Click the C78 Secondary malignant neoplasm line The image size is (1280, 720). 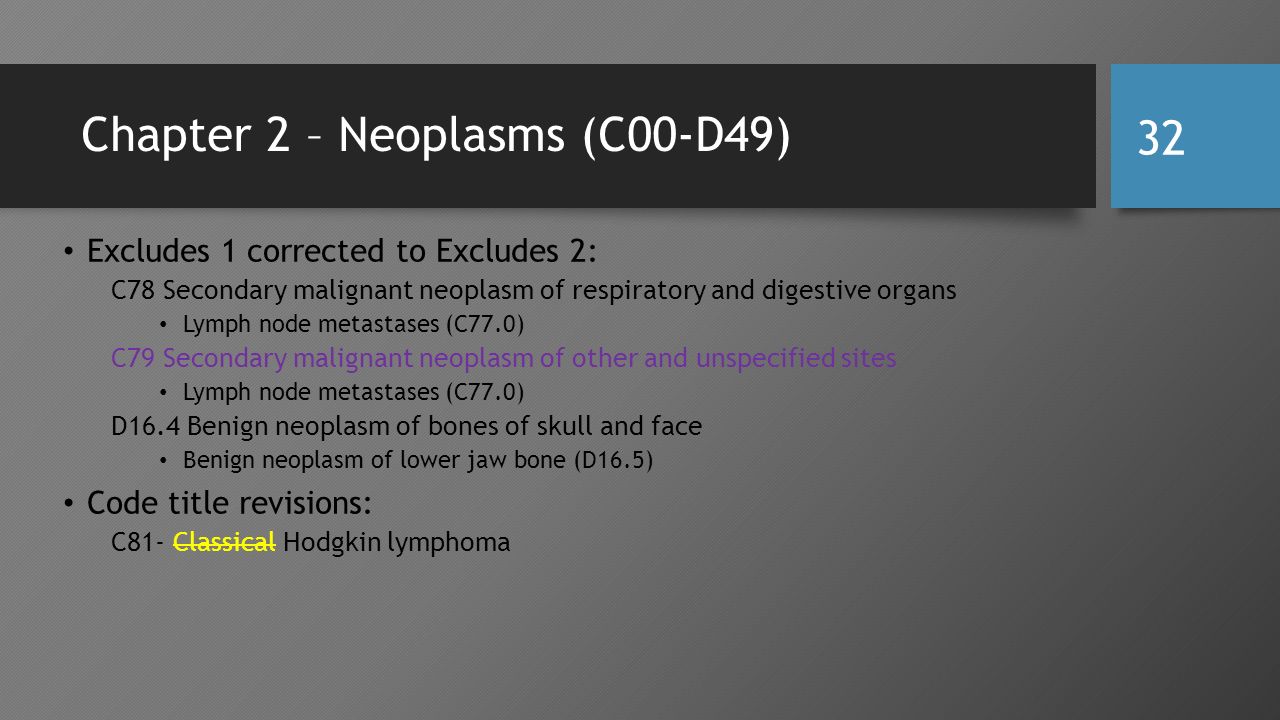(534, 291)
